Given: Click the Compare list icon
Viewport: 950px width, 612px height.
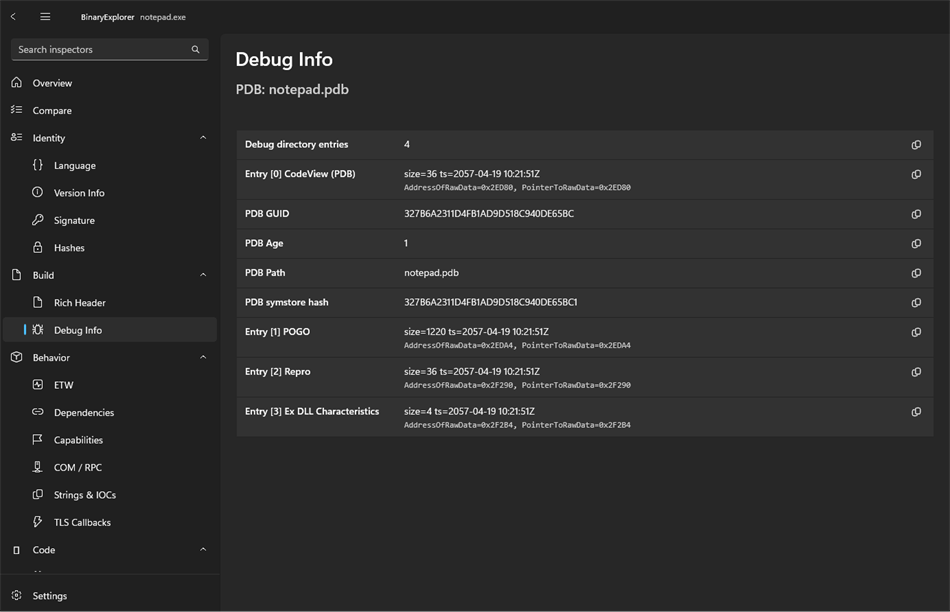Looking at the screenshot, I should point(16,110).
